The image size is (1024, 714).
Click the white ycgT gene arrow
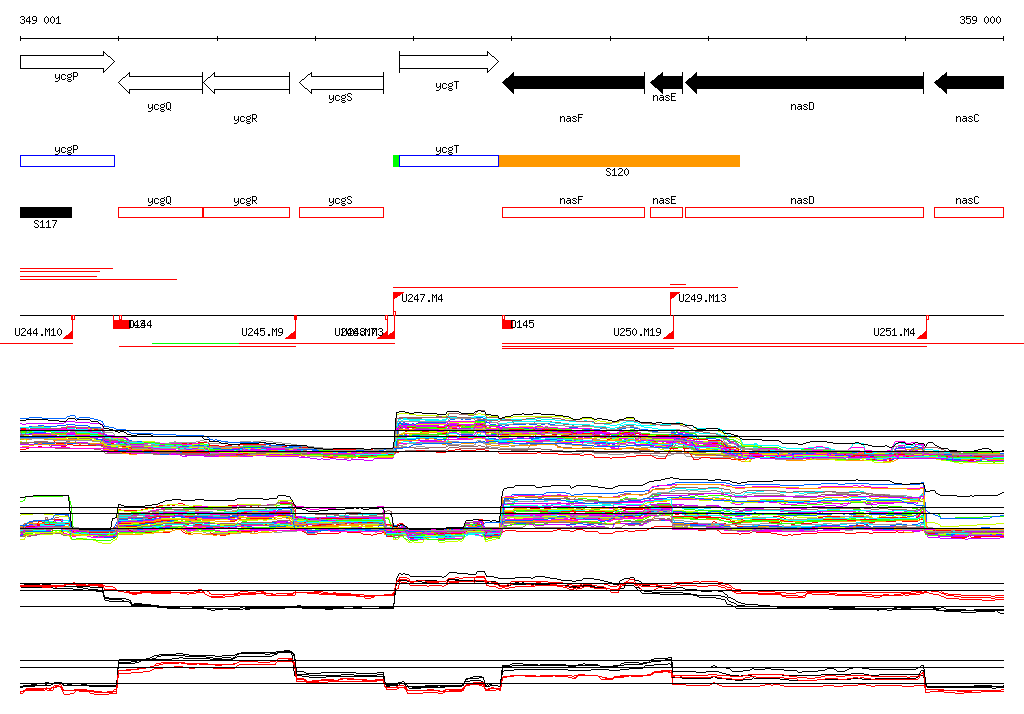[449, 62]
